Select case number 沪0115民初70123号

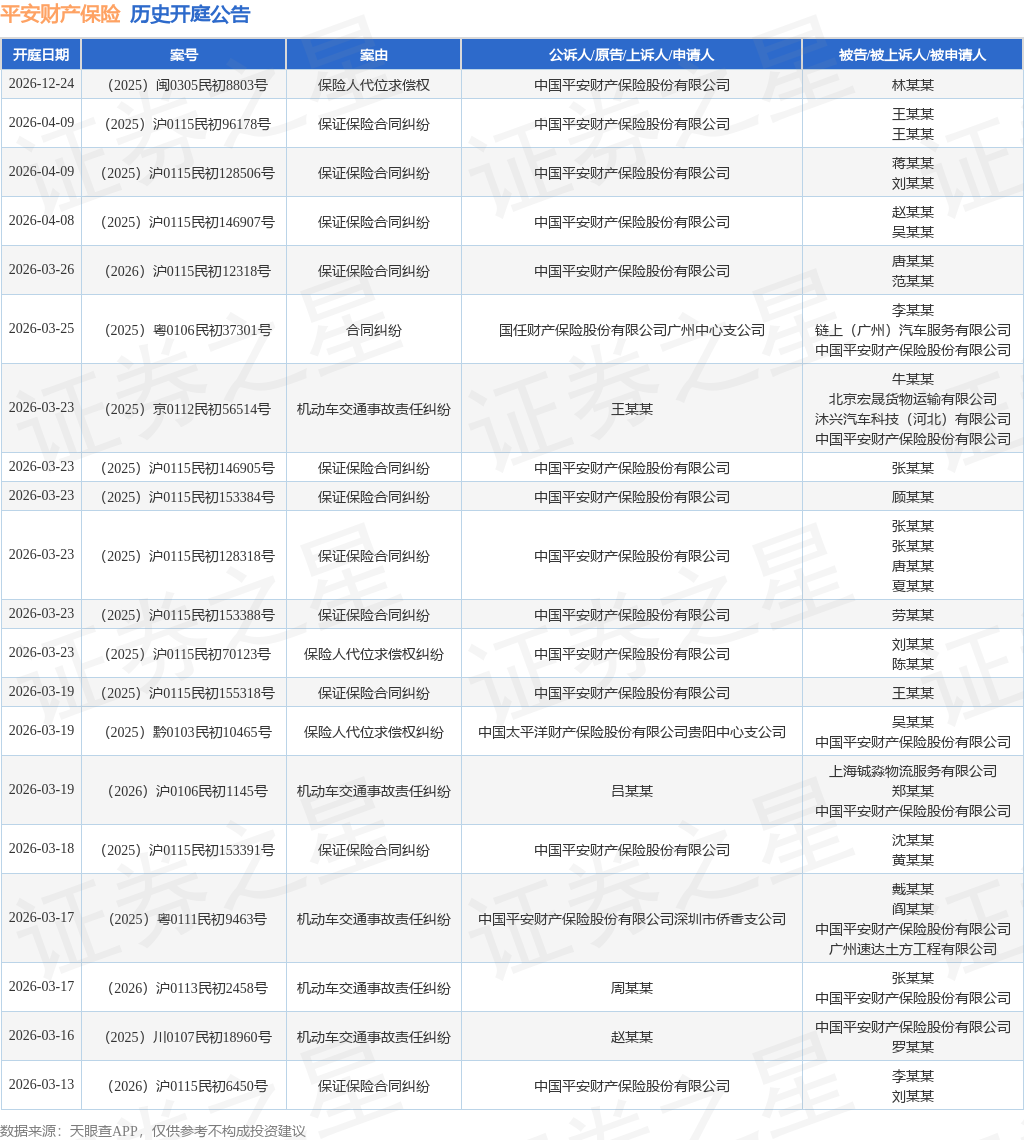[x=188, y=654]
